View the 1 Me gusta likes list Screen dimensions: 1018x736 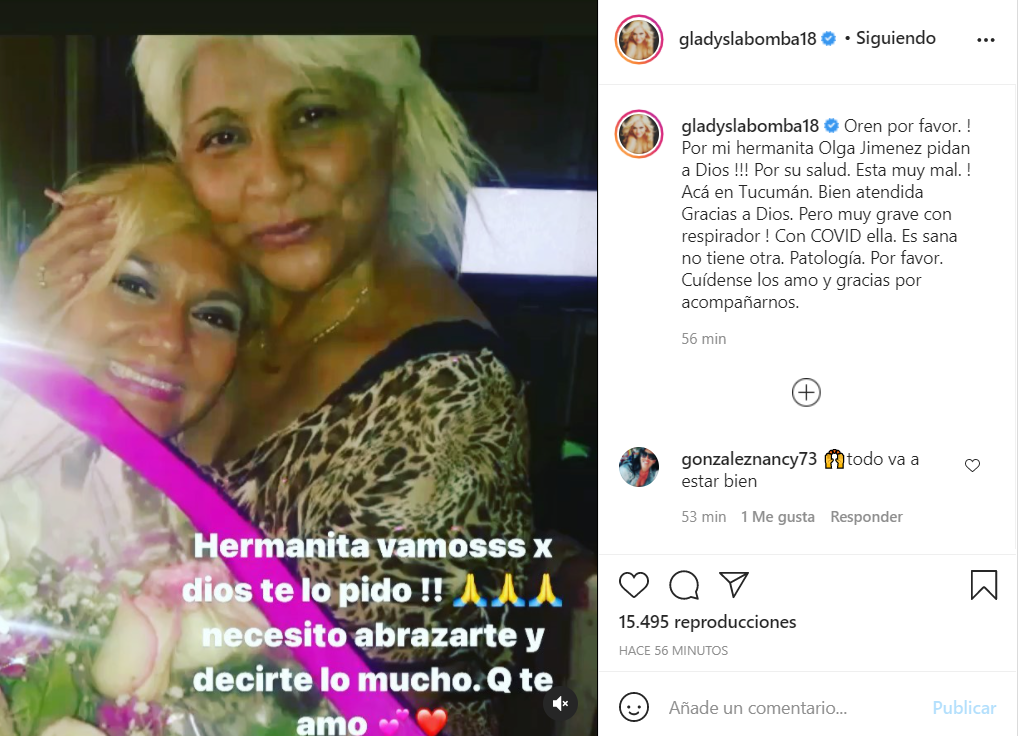point(778,517)
